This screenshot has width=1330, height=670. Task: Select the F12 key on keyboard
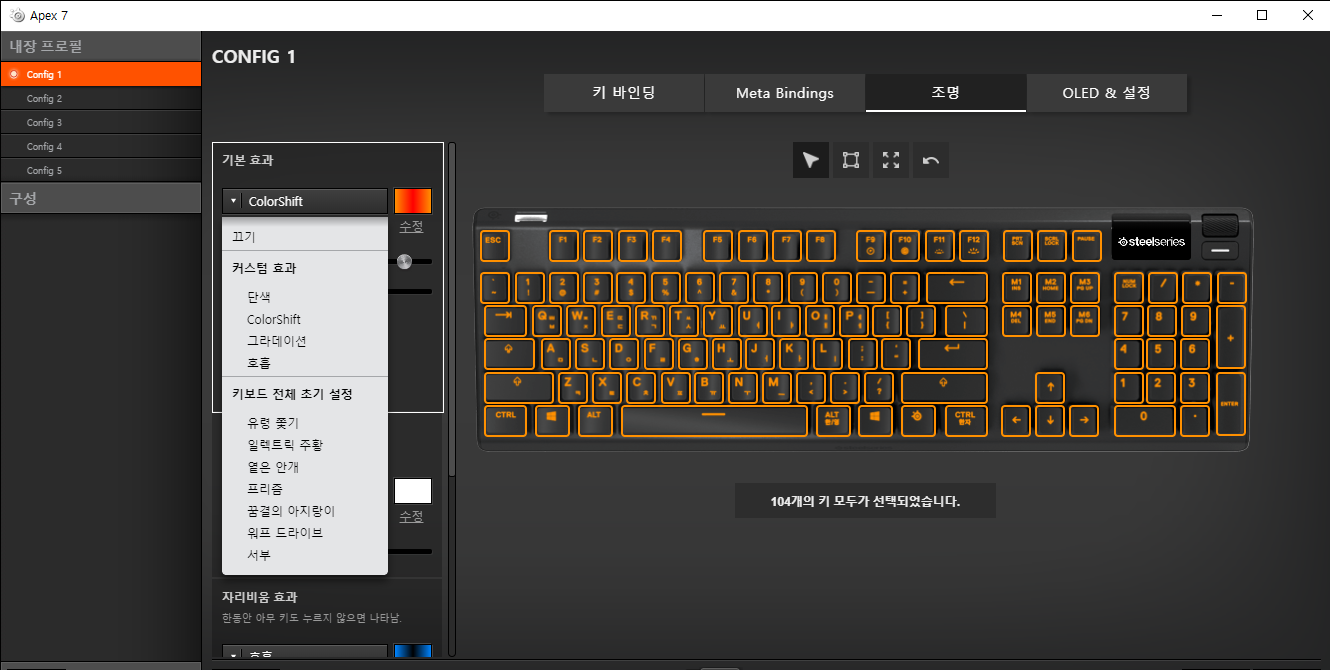pyautogui.click(x=973, y=246)
